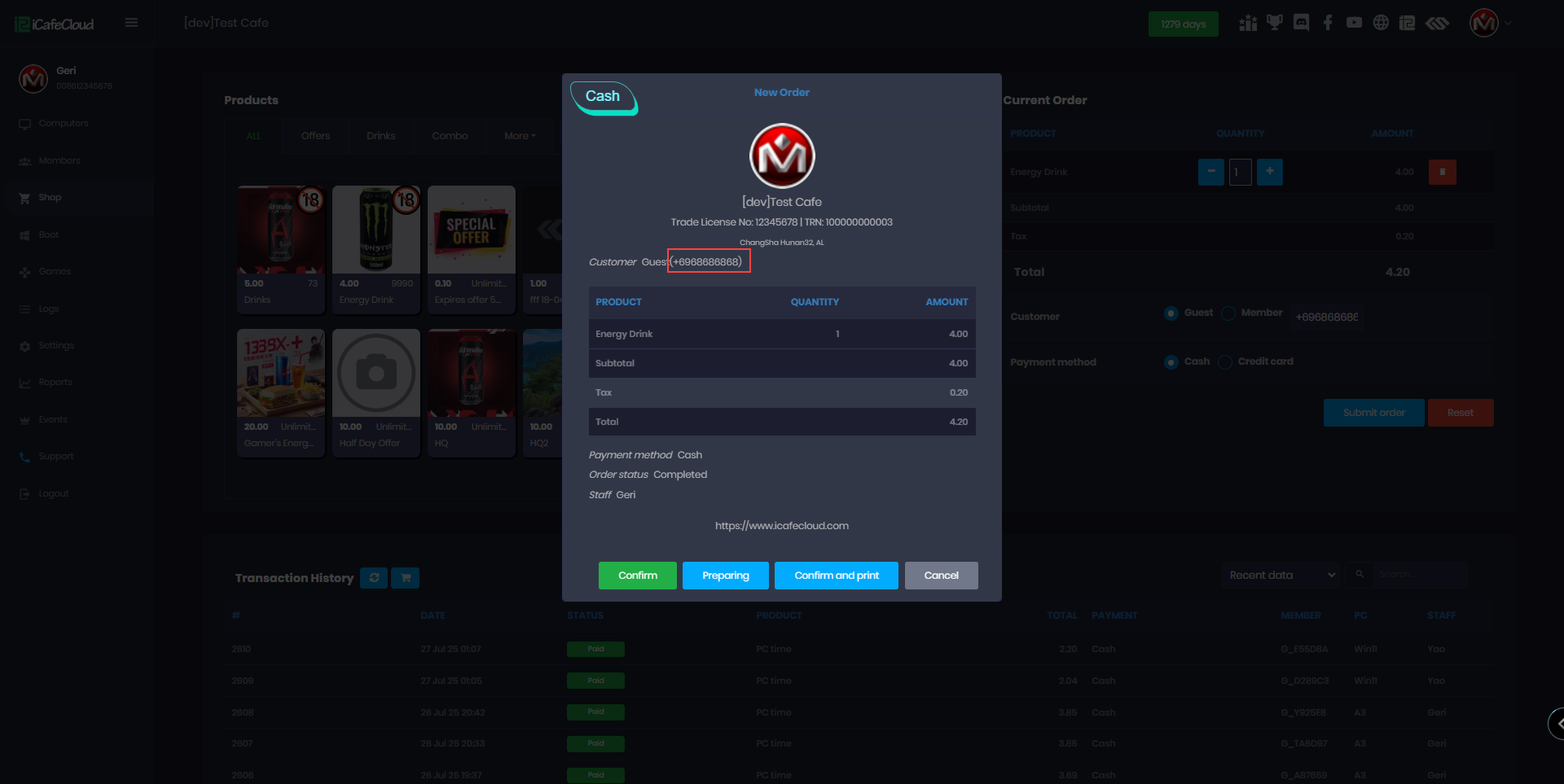Switch to the Combo products tab
The width and height of the screenshot is (1564, 784).
pos(450,136)
